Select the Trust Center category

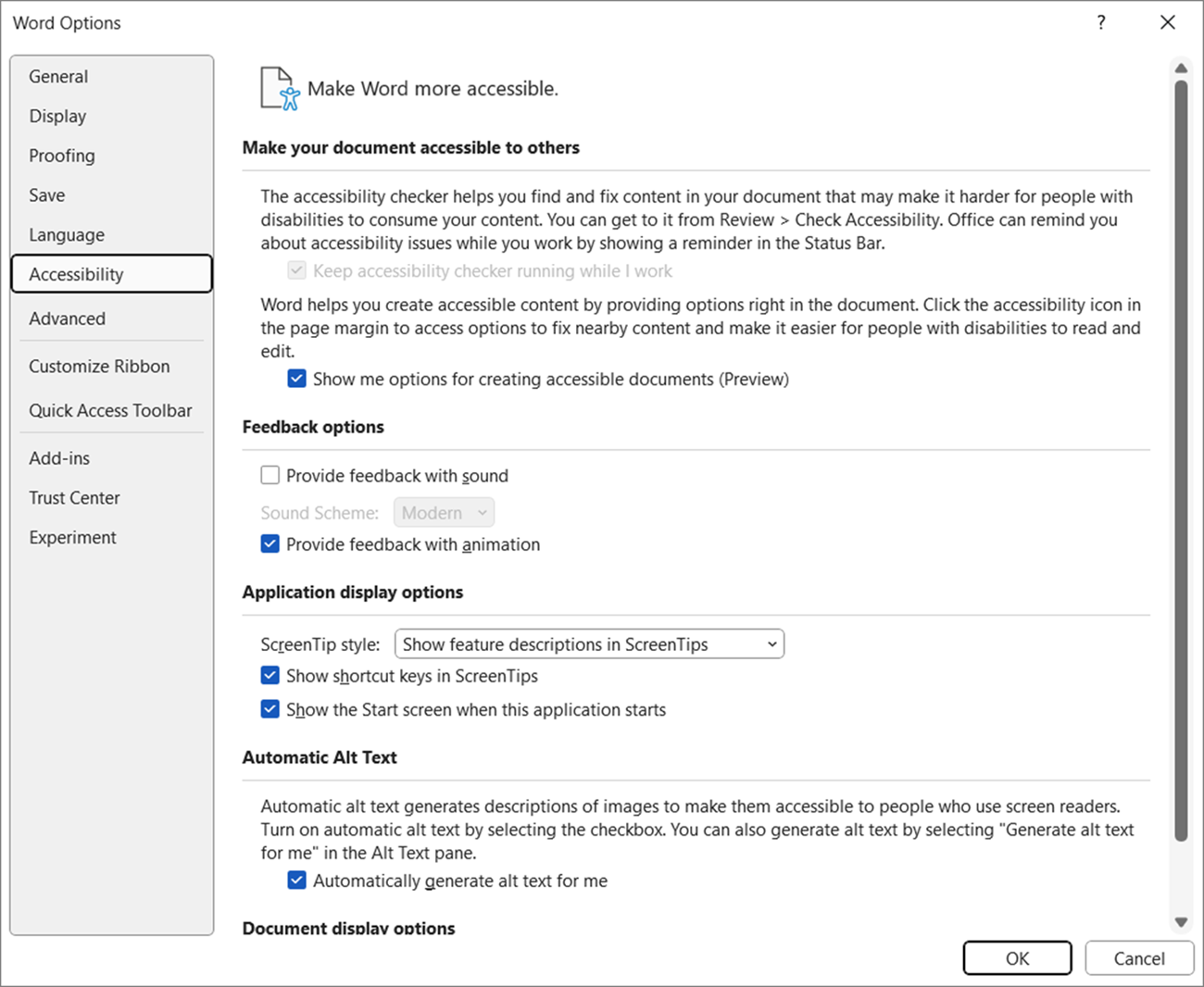click(x=74, y=497)
